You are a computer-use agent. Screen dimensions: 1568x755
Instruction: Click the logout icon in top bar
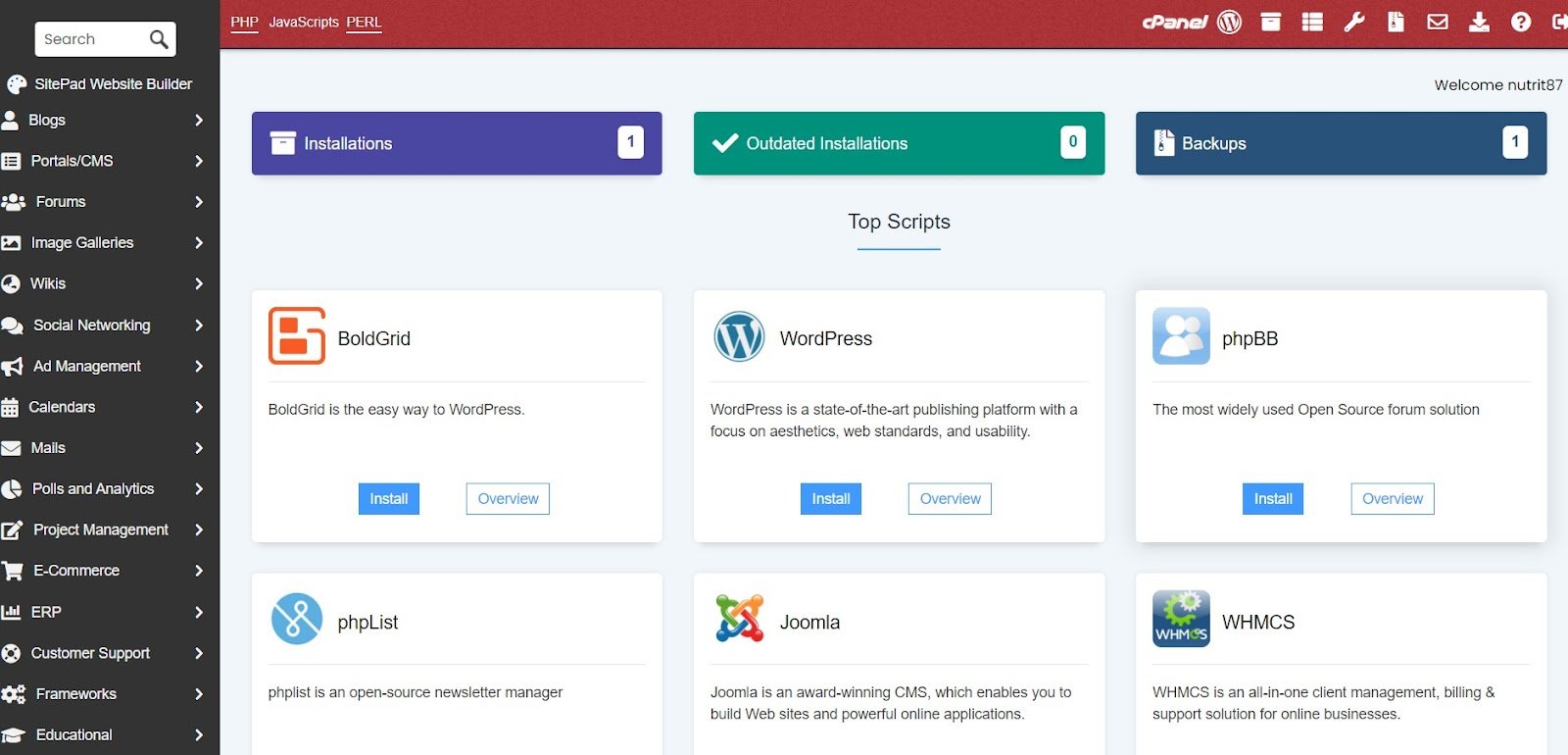pos(1560,22)
